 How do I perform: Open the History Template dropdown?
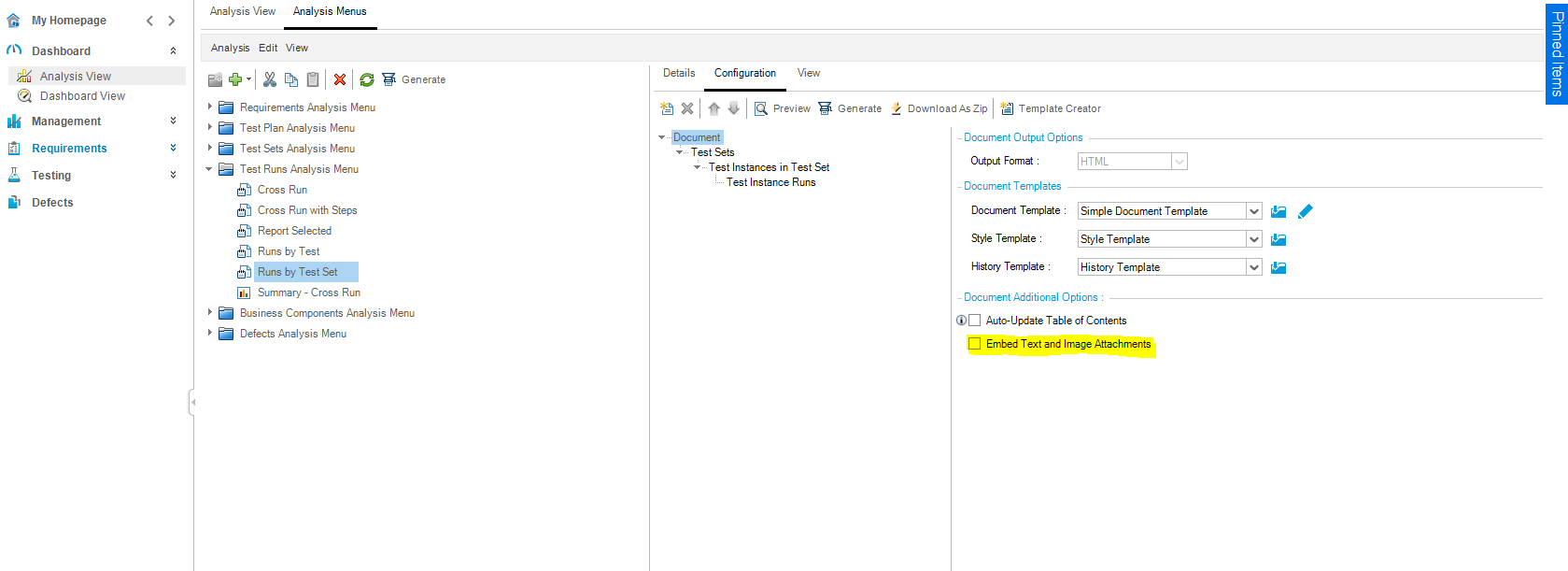point(1253,267)
